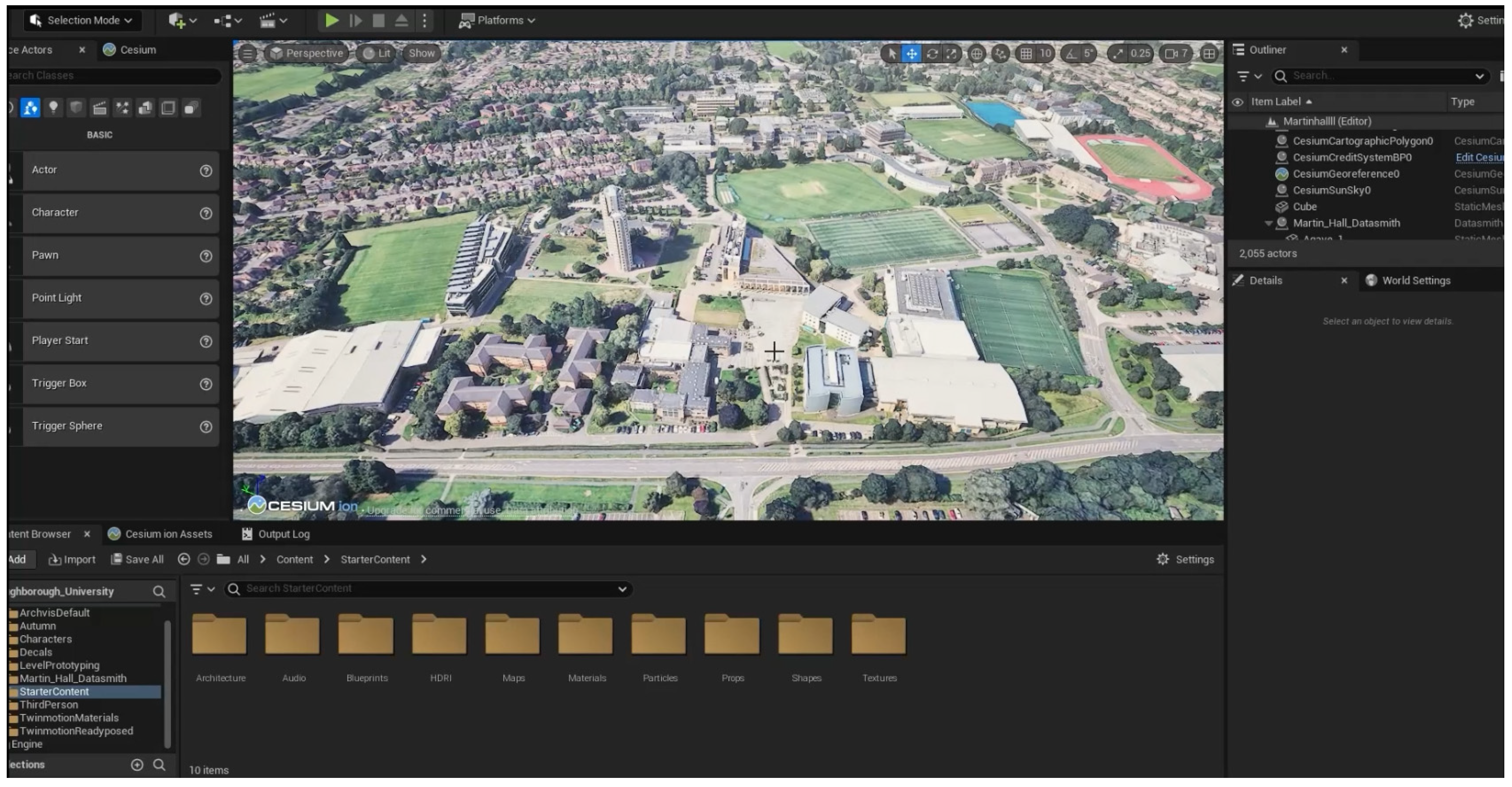Open Content Browser filter dropdown

point(203,589)
